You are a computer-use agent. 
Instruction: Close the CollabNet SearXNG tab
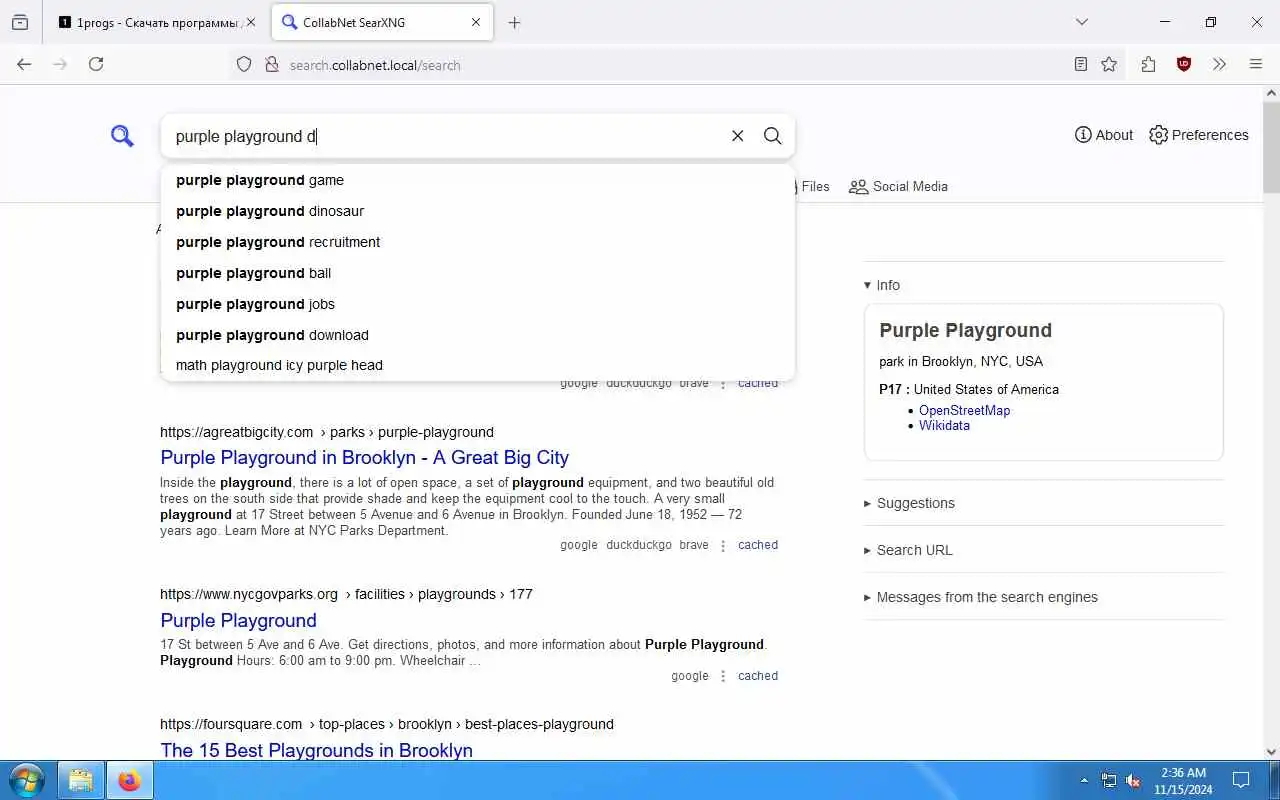click(476, 22)
